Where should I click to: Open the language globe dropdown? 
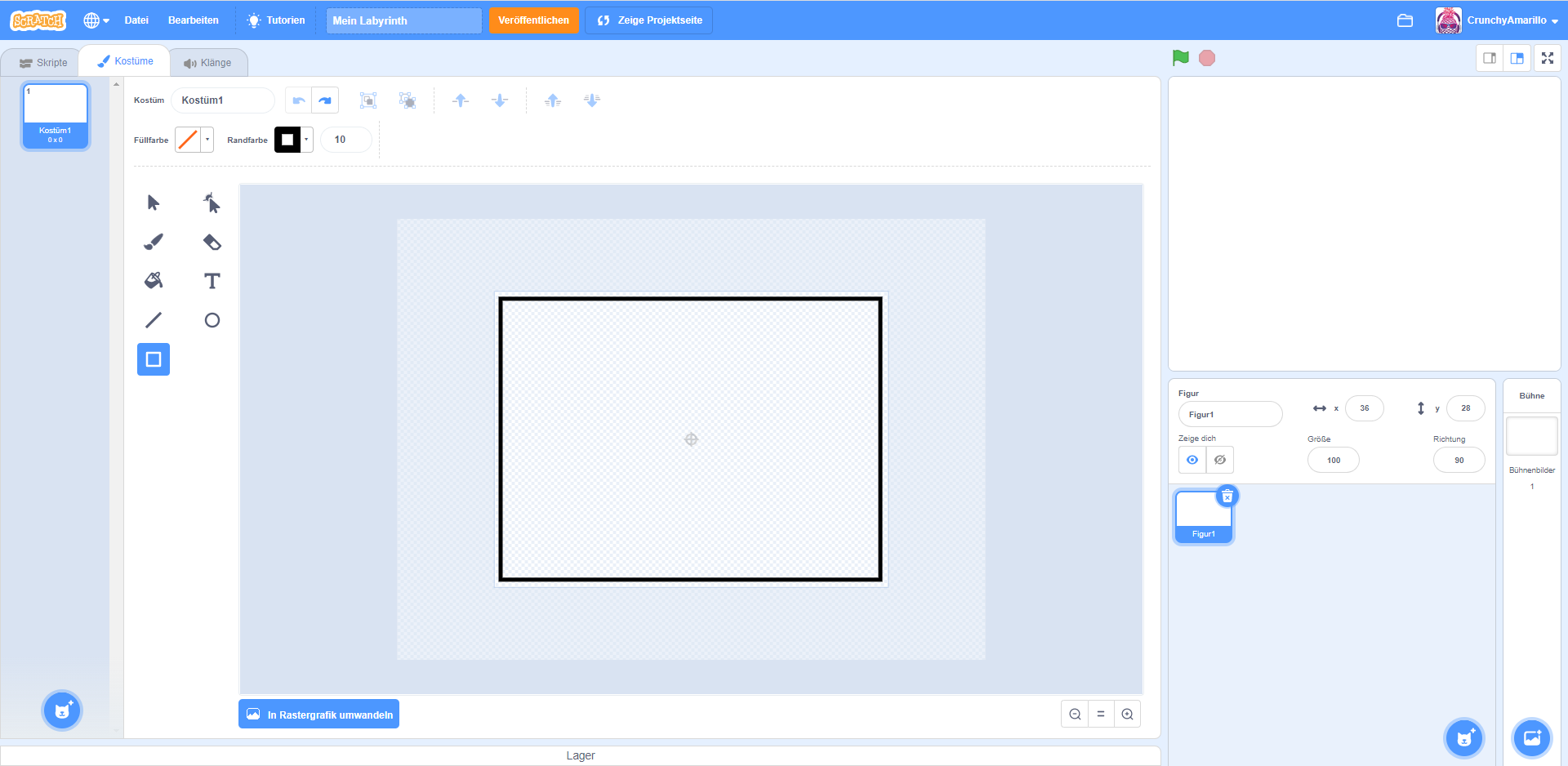[96, 20]
